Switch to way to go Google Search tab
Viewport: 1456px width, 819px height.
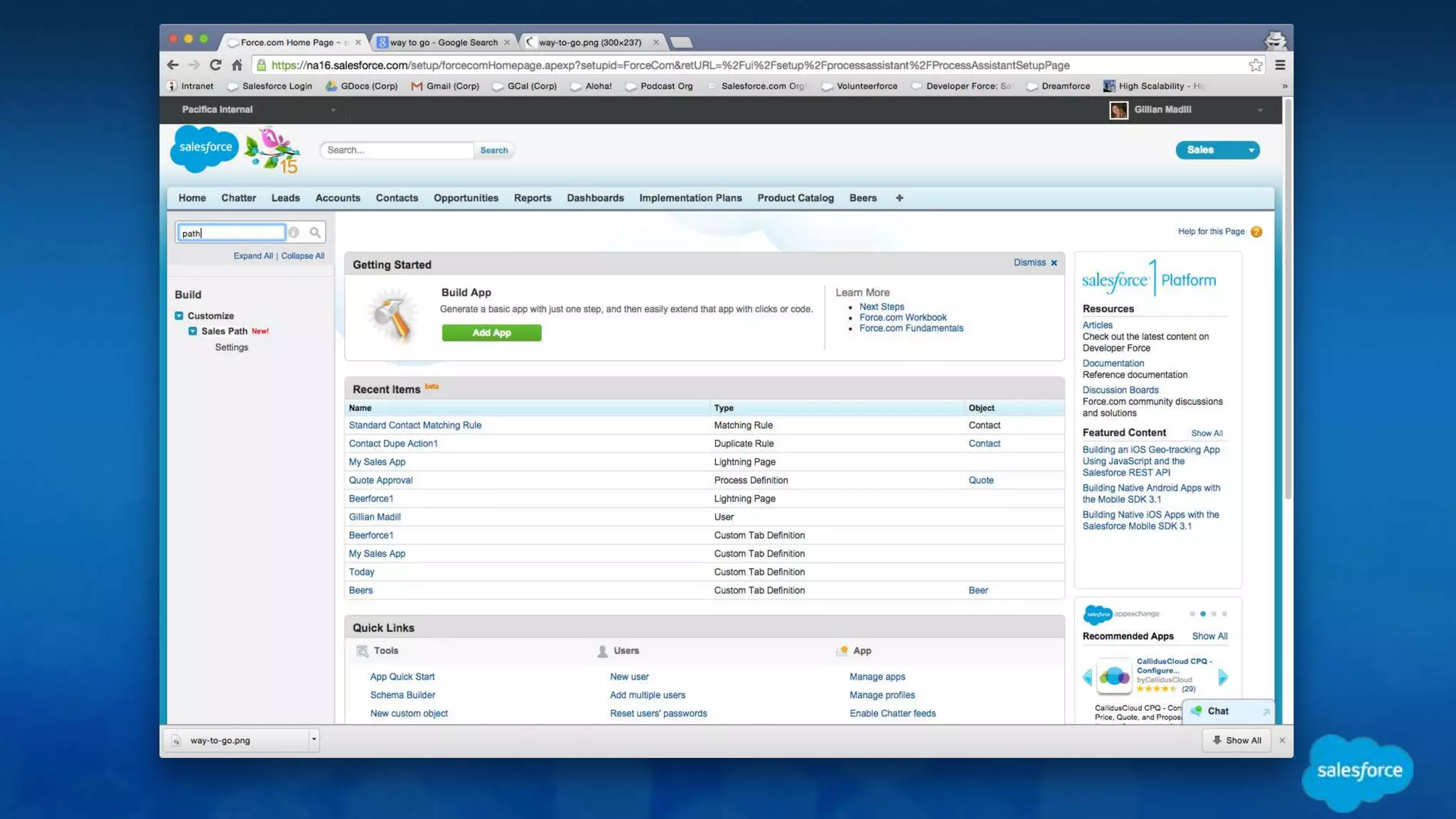point(443,43)
